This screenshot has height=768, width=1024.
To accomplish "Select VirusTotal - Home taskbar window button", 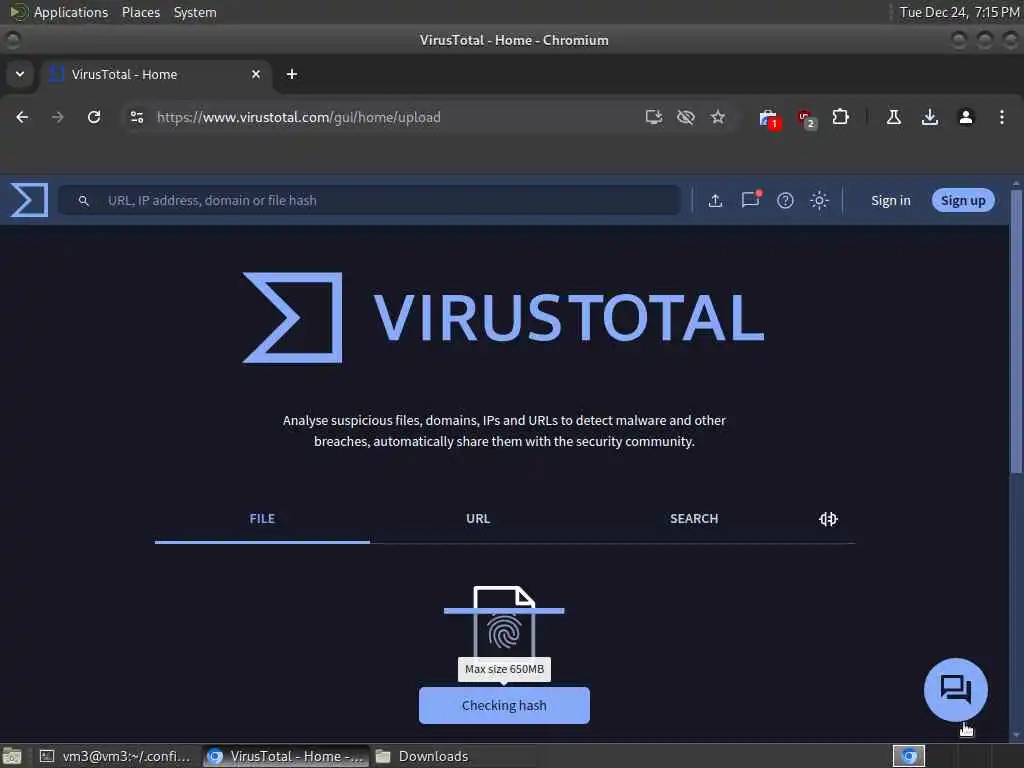I will tap(285, 756).
